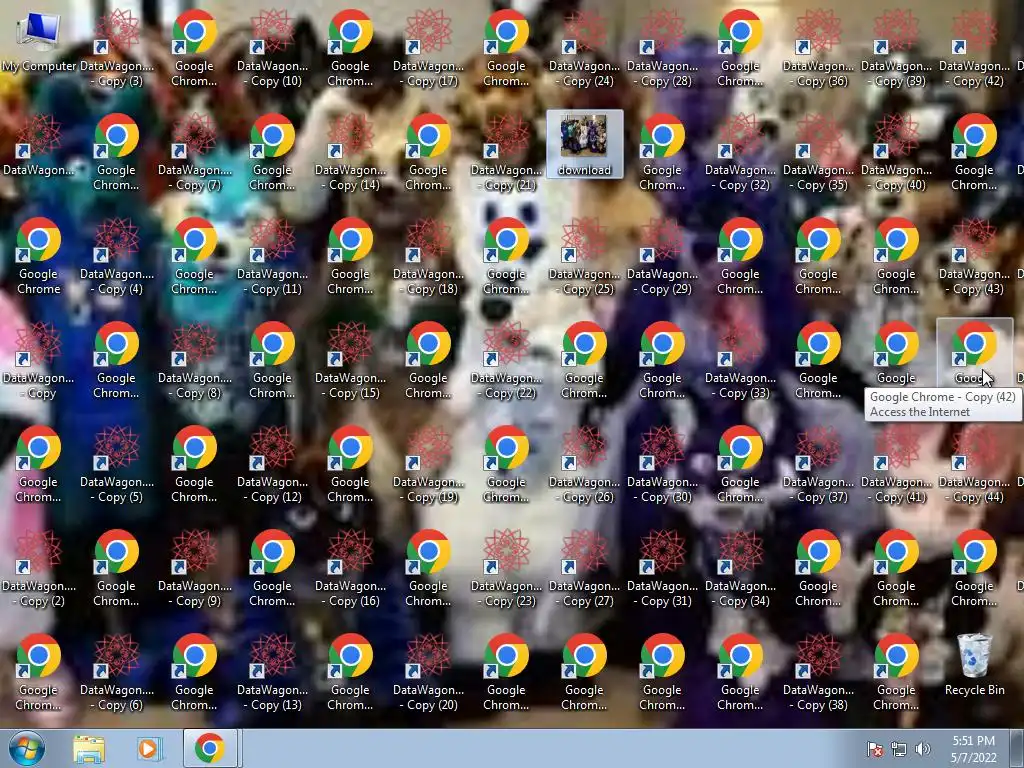Click DataWagon - Copy (28) shortcut
The height and width of the screenshot is (768, 1024).
click(x=663, y=47)
